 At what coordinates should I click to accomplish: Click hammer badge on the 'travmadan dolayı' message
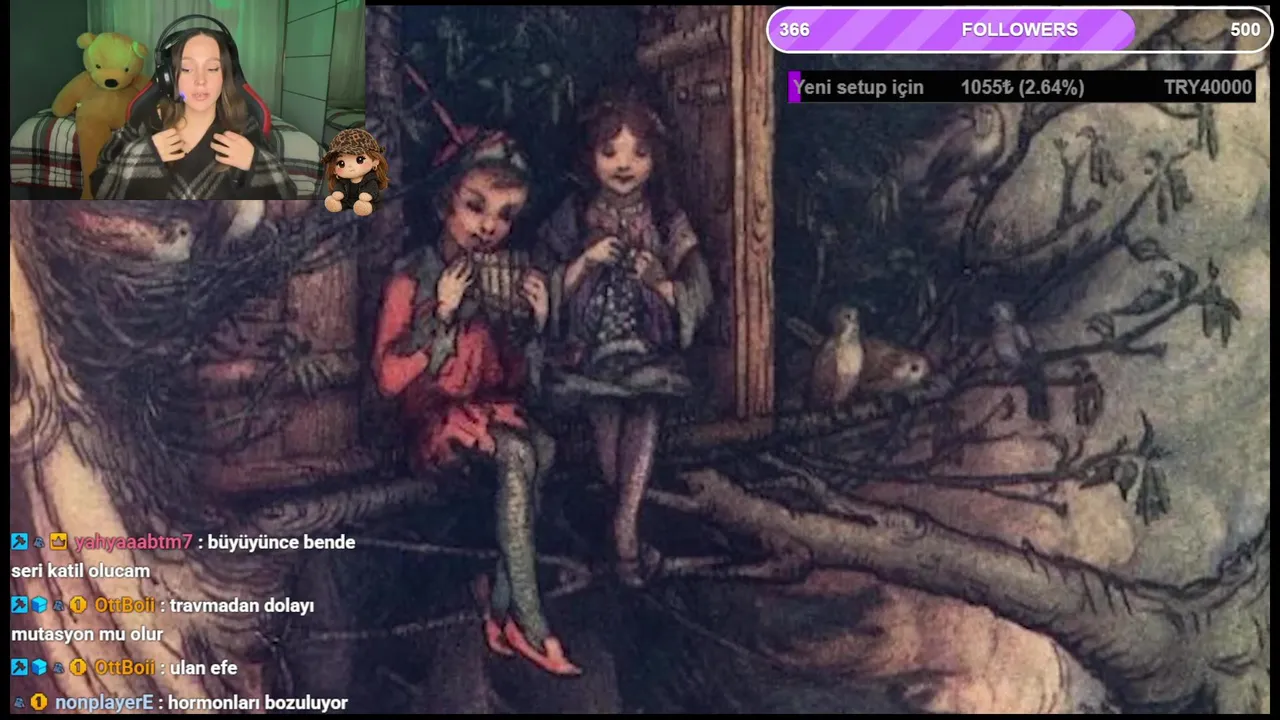(x=19, y=605)
